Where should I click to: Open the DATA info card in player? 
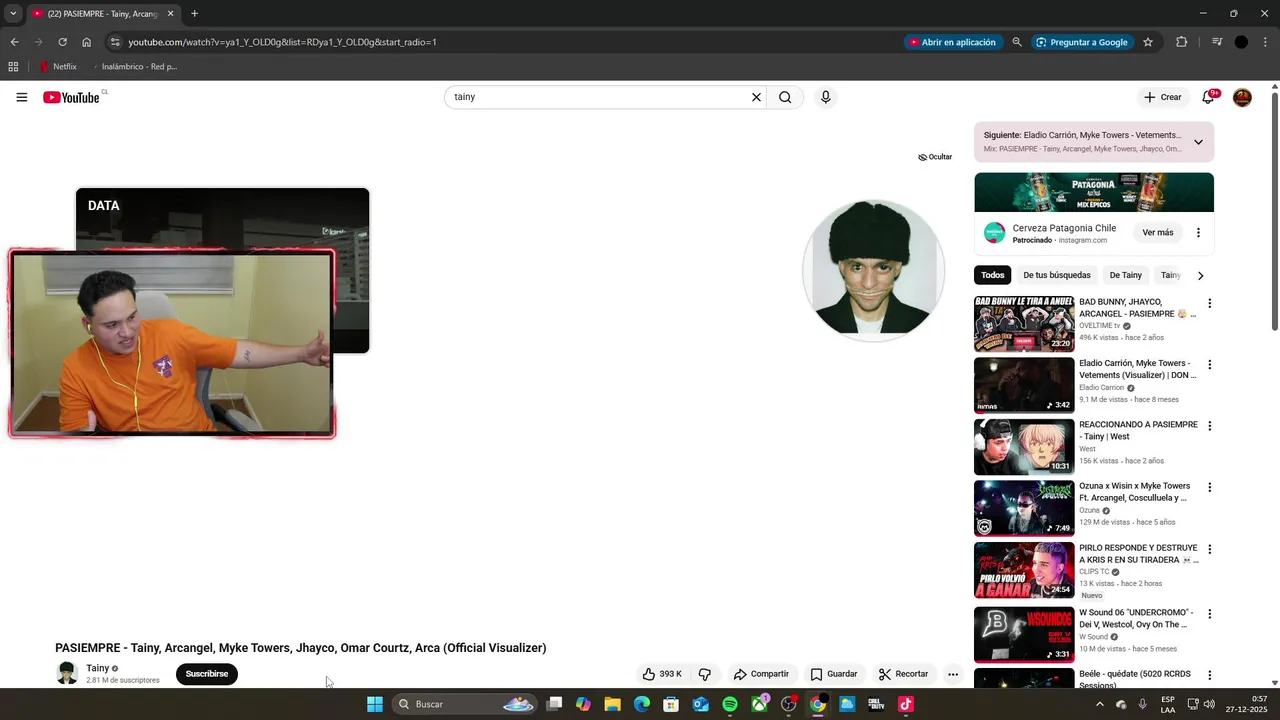[x=222, y=218]
